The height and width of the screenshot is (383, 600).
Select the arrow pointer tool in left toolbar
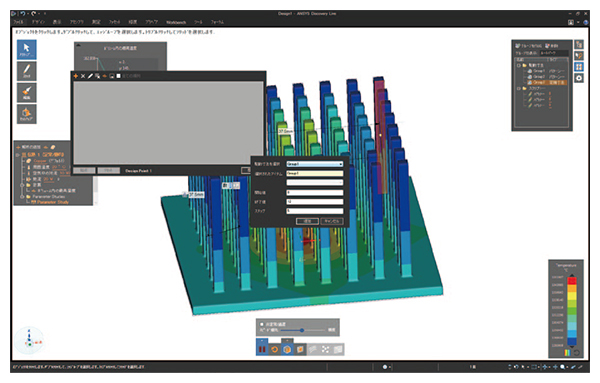tap(26, 49)
